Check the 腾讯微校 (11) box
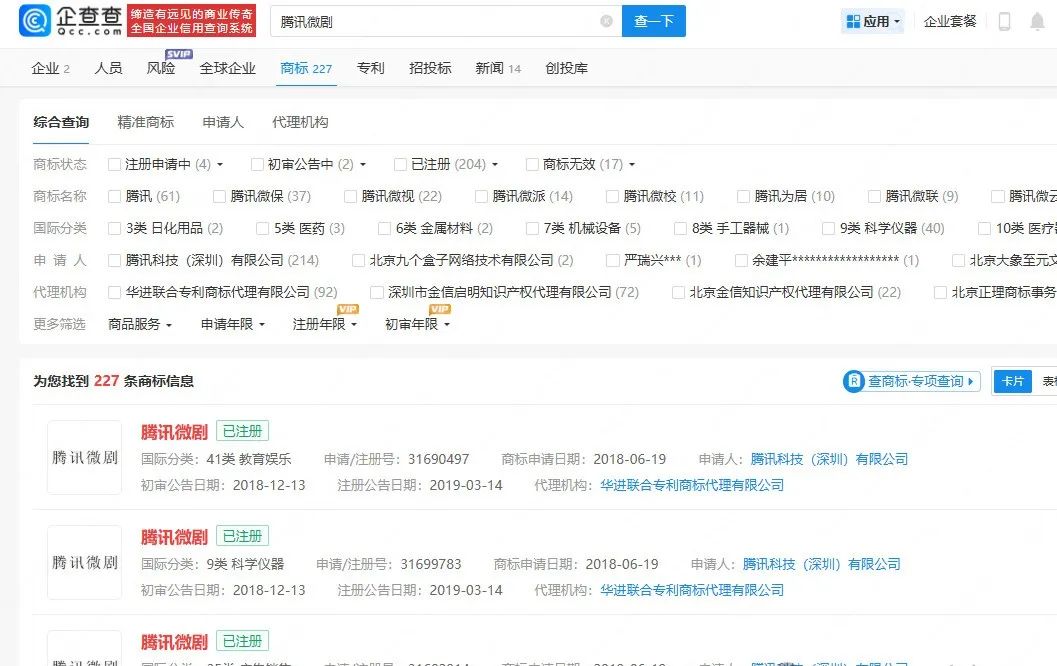This screenshot has width=1057, height=666. point(612,196)
